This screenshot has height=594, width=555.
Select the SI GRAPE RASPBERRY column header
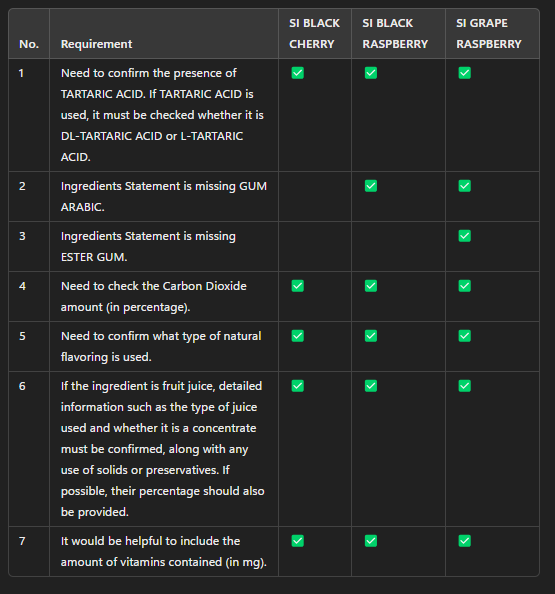tap(489, 33)
